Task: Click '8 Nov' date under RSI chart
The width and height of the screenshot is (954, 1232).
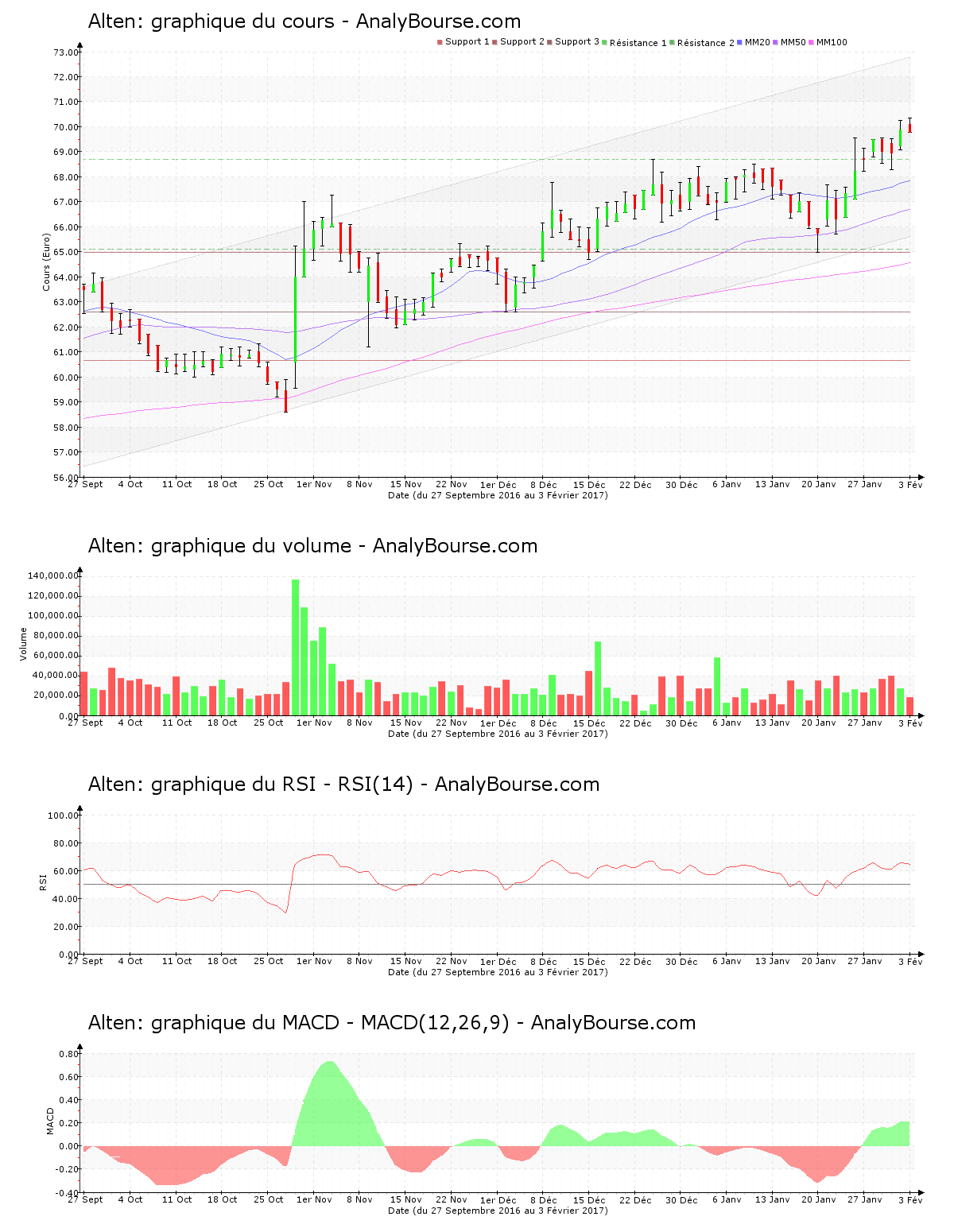Action: pos(359,961)
